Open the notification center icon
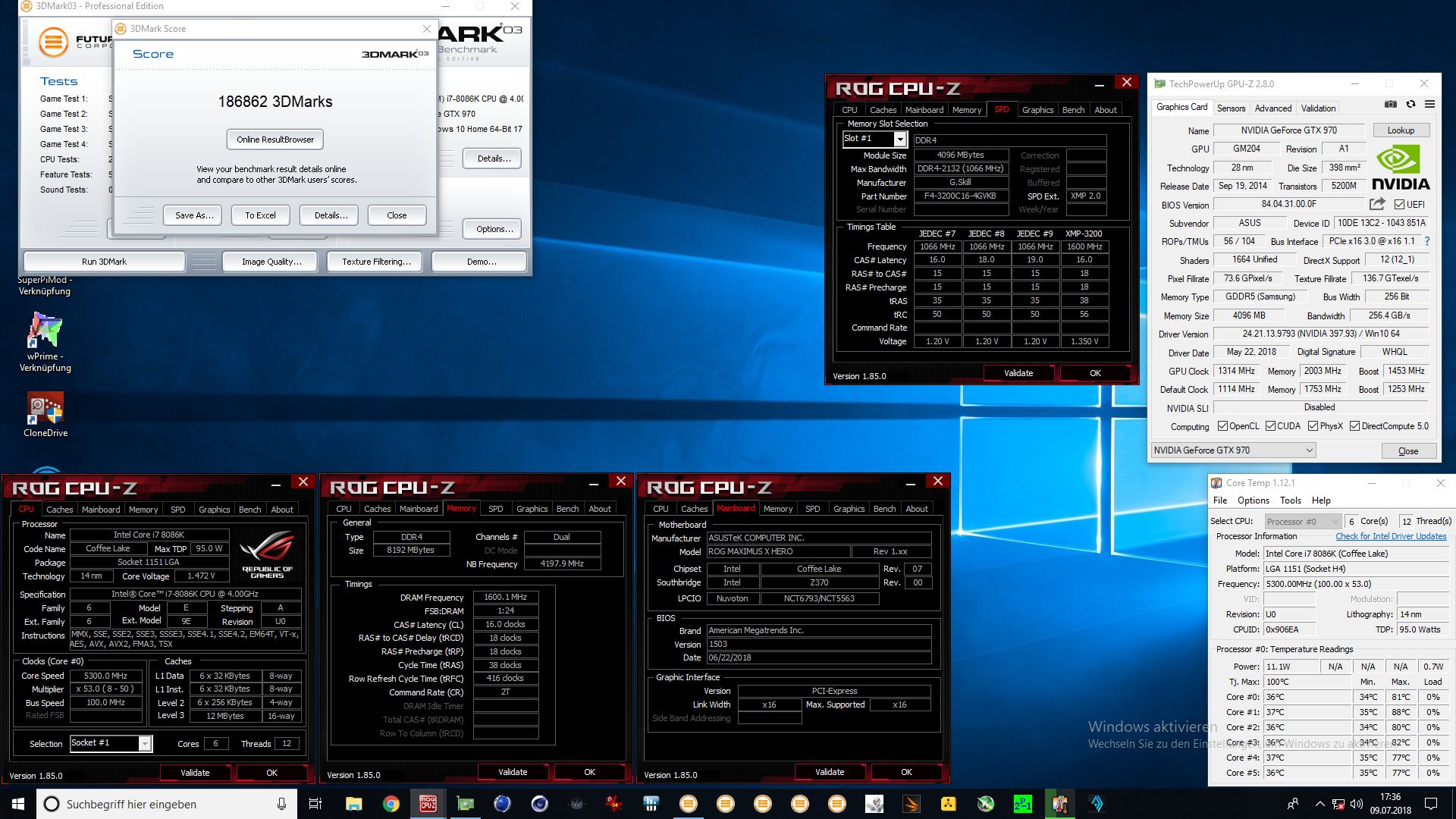 (1431, 804)
